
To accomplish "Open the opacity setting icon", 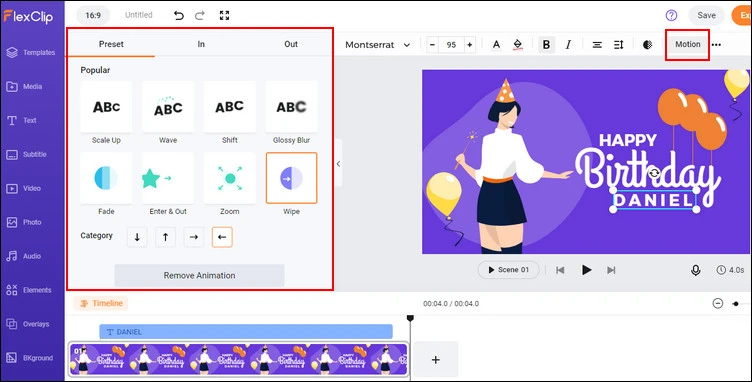I will coord(647,45).
